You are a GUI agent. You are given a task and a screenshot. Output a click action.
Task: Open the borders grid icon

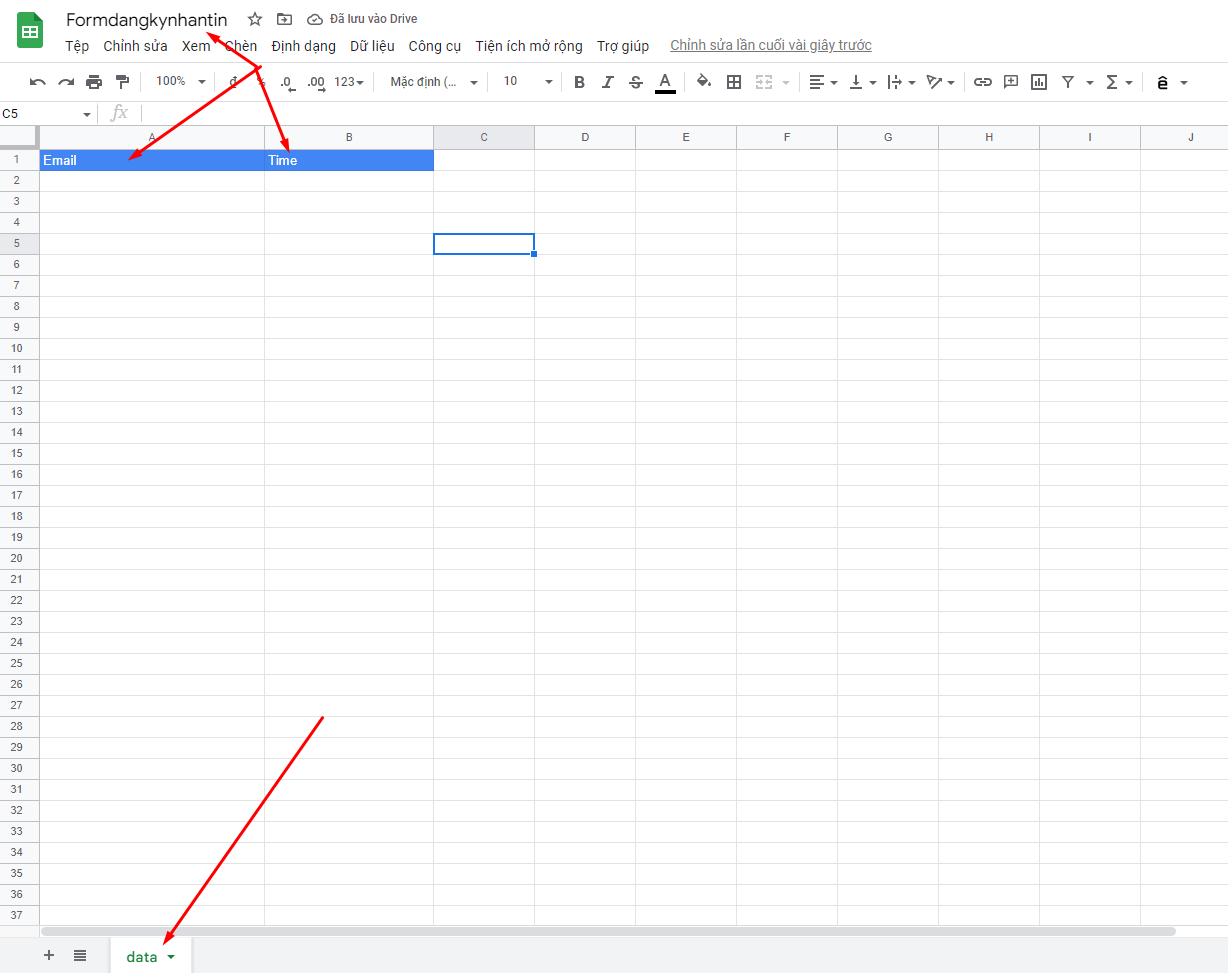(x=734, y=82)
